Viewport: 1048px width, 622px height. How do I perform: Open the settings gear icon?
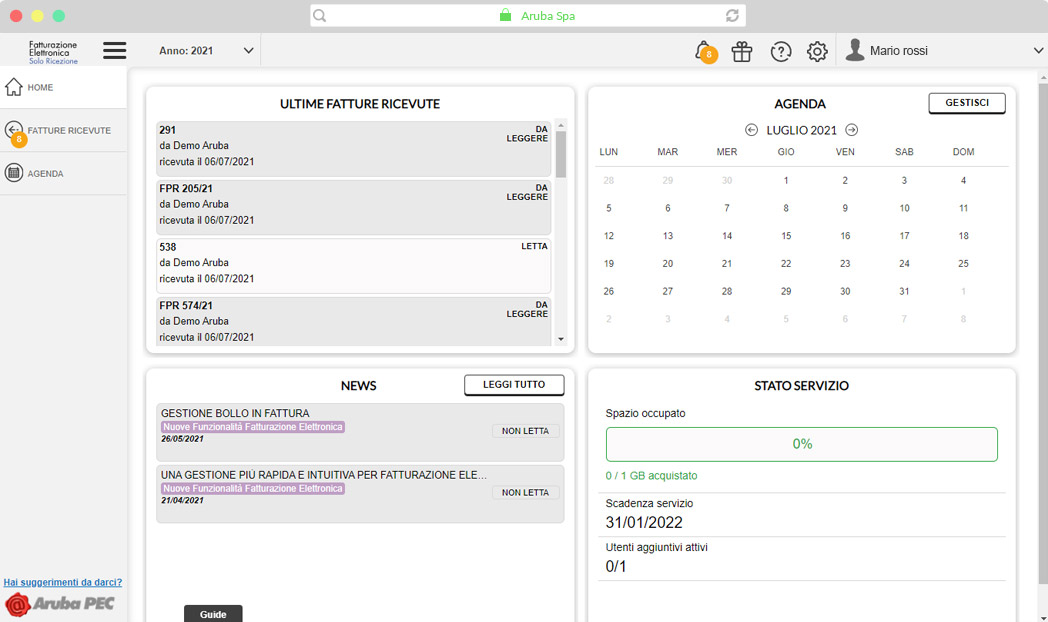click(x=817, y=52)
